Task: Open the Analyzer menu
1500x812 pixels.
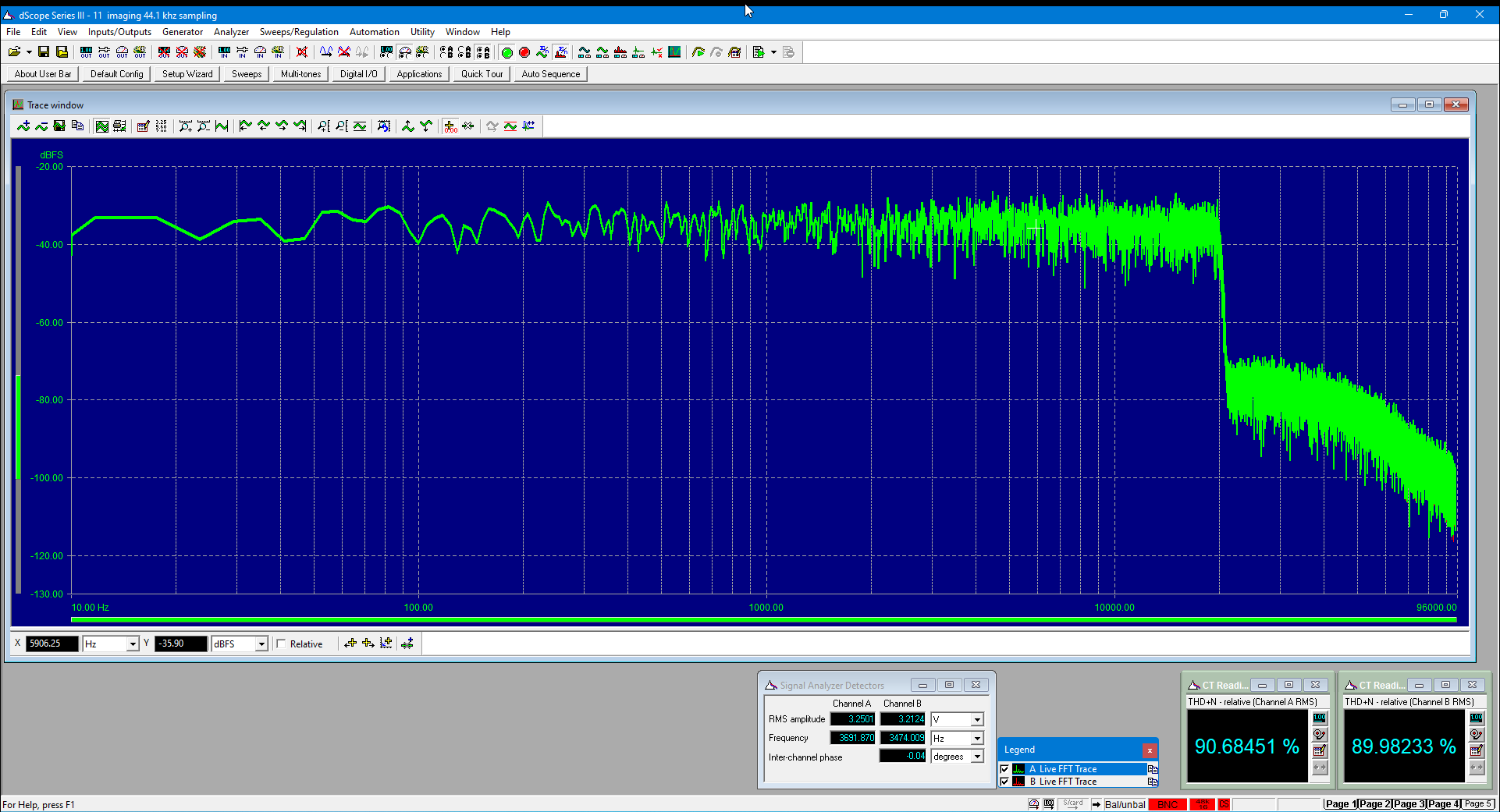Action: [231, 32]
